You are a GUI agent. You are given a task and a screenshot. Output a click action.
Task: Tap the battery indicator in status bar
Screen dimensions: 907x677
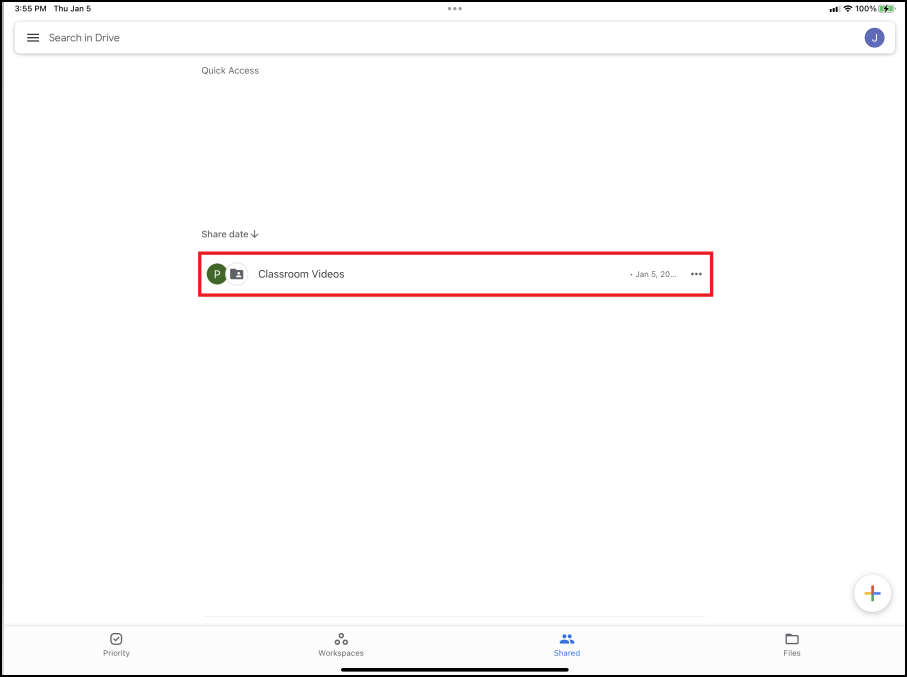point(886,9)
